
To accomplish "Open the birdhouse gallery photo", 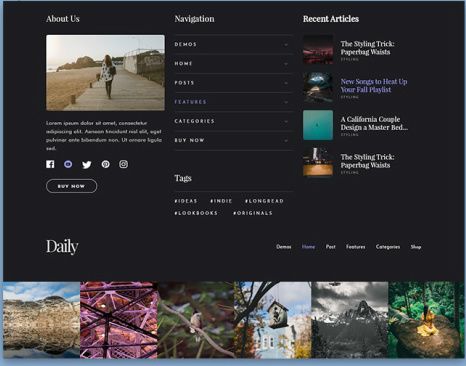I will (273, 320).
